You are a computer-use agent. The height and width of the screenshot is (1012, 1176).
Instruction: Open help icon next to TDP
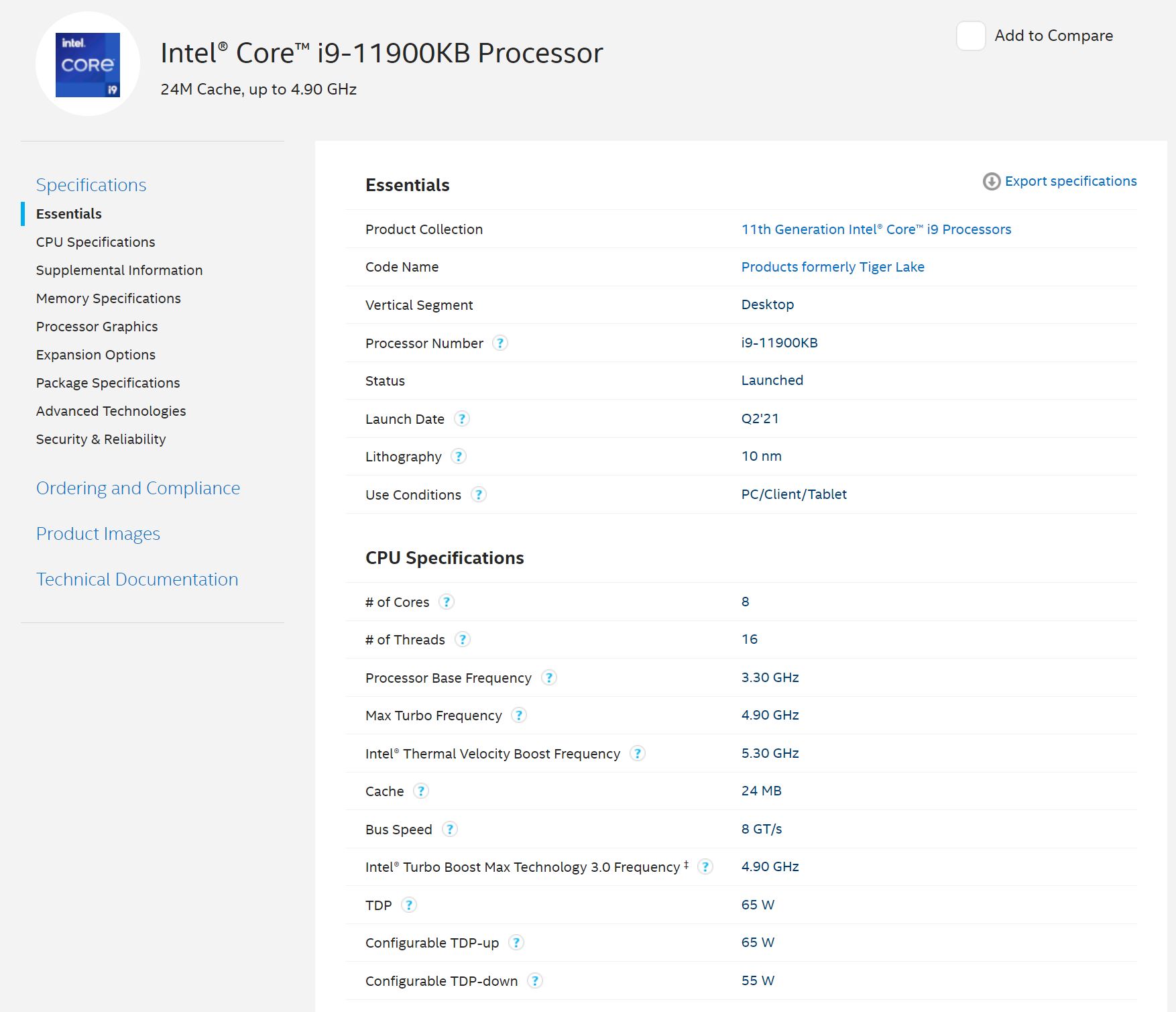pos(409,905)
